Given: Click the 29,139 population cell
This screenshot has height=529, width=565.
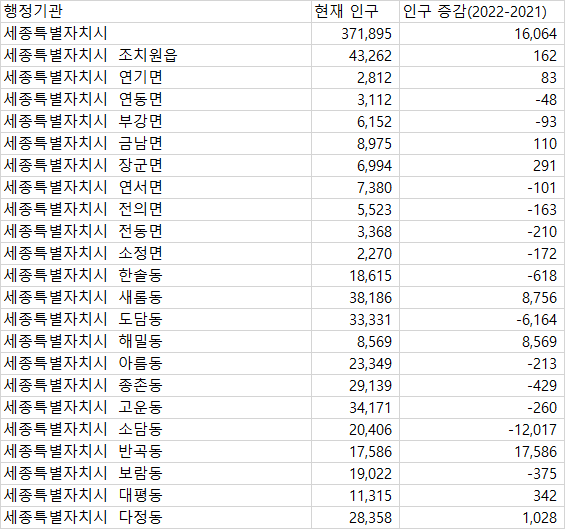Looking at the screenshot, I should pyautogui.click(x=355, y=386).
